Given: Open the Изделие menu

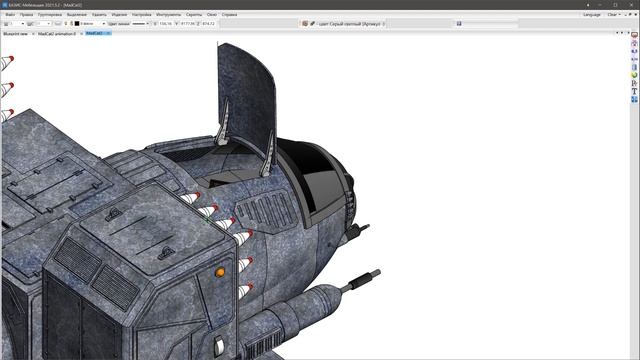Looking at the screenshot, I should [x=119, y=15].
